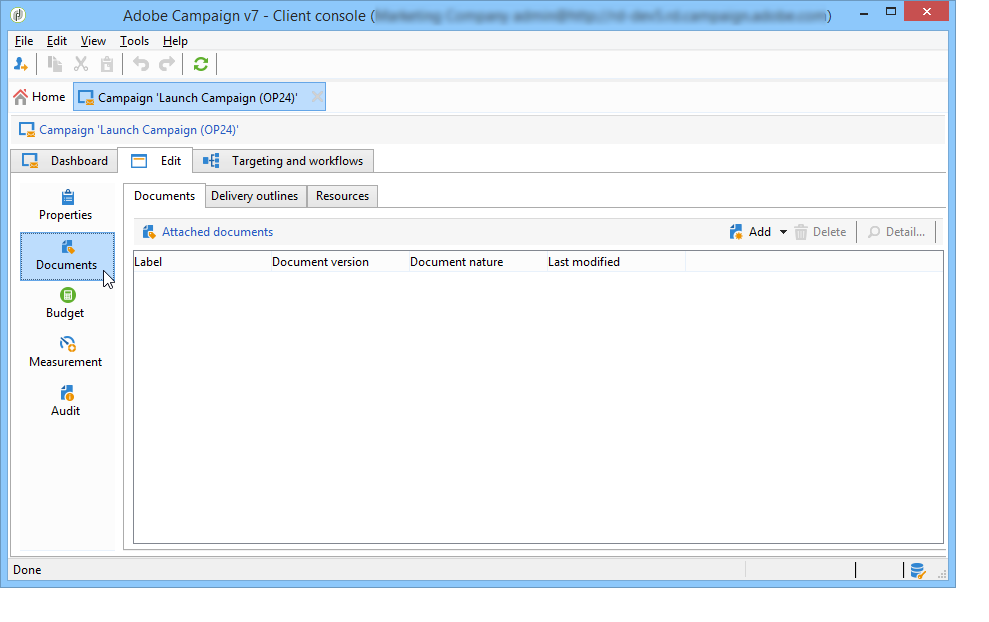The image size is (989, 622).
Task: Close the Launch Campaign (OP24) tab
Action: click(317, 97)
